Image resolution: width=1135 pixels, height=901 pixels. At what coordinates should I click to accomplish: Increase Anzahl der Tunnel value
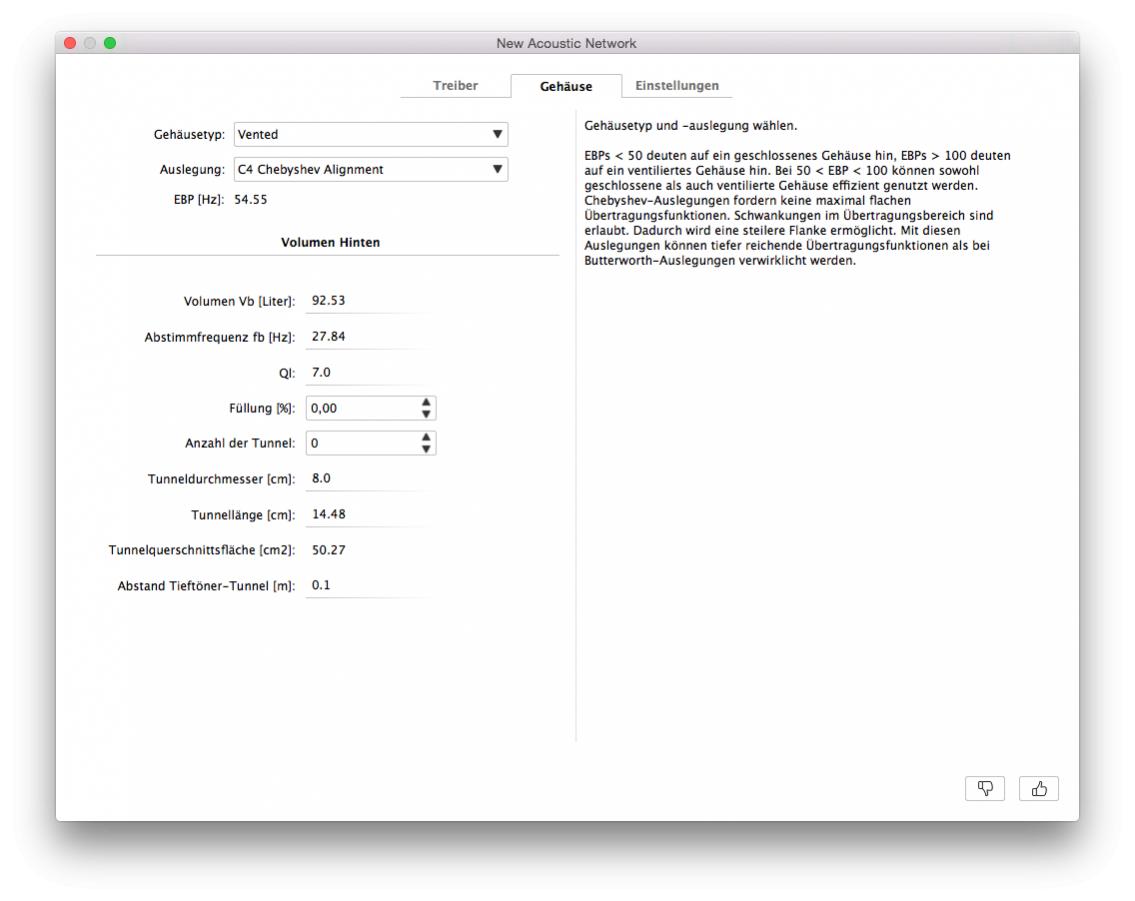click(426, 437)
